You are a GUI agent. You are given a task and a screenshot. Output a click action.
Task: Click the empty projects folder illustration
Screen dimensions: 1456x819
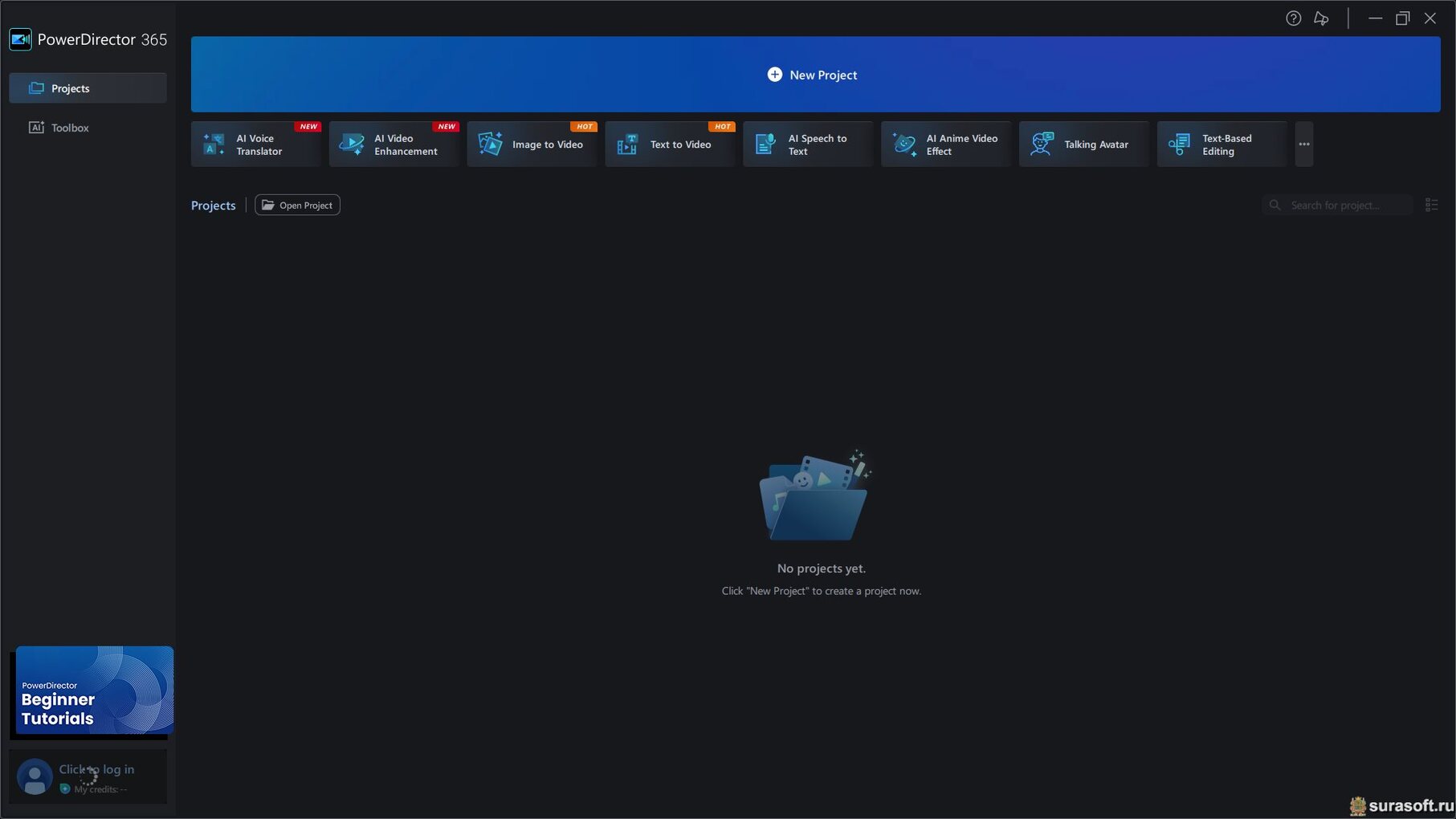tap(815, 495)
